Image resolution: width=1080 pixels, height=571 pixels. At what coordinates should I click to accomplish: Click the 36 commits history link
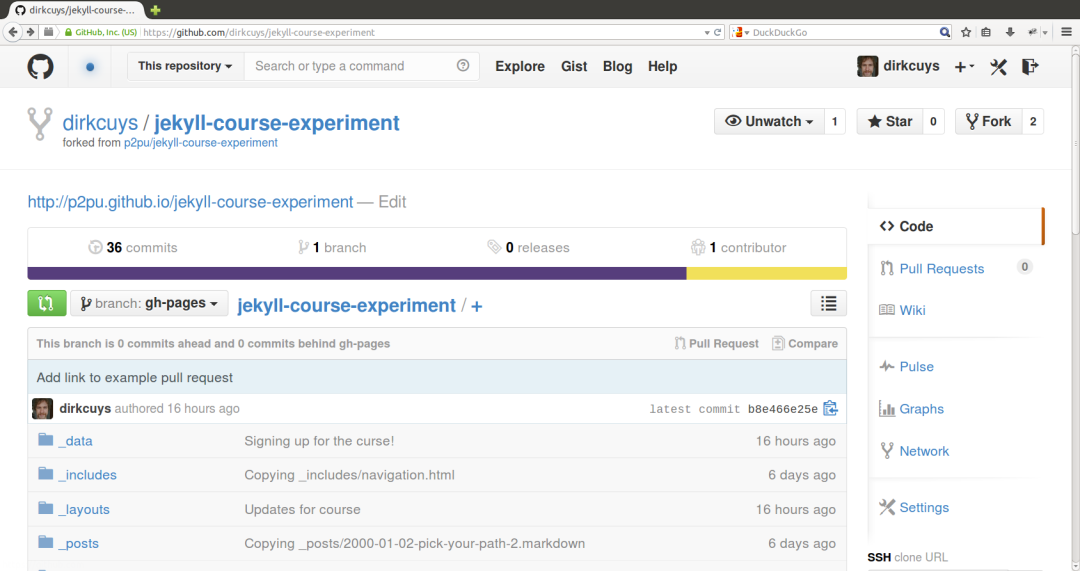(x=133, y=247)
